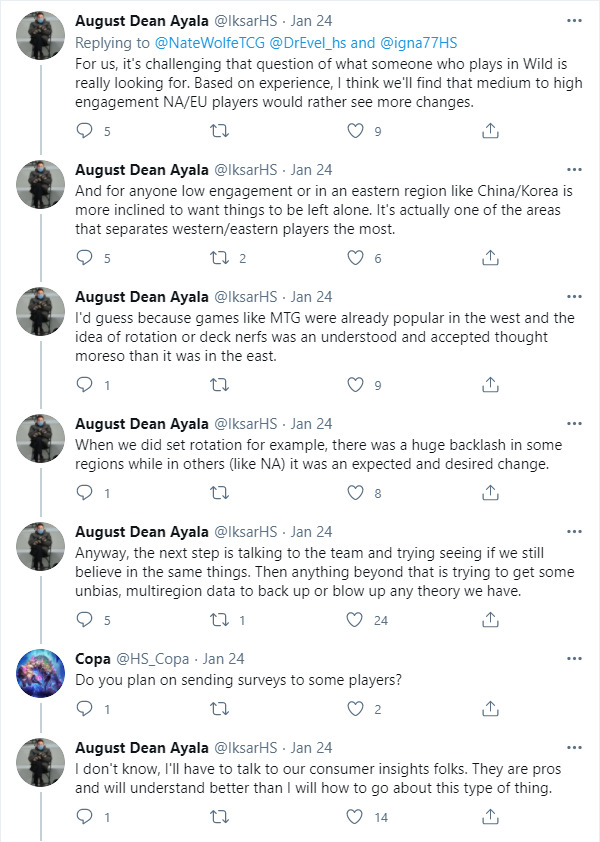The width and height of the screenshot is (600, 842).
Task: Expand options for the set rotation tweet
Action: (573, 424)
